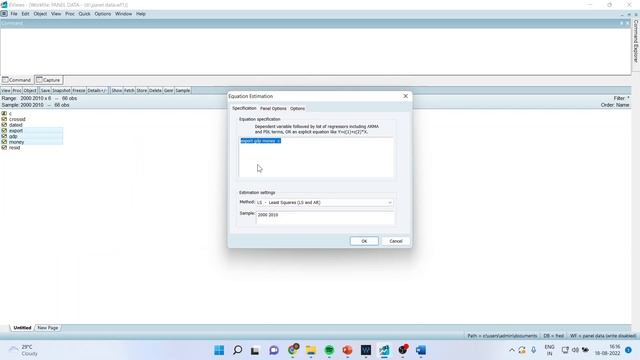Switch to Panel Options tab
This screenshot has width=640, height=360.
tap(273, 109)
